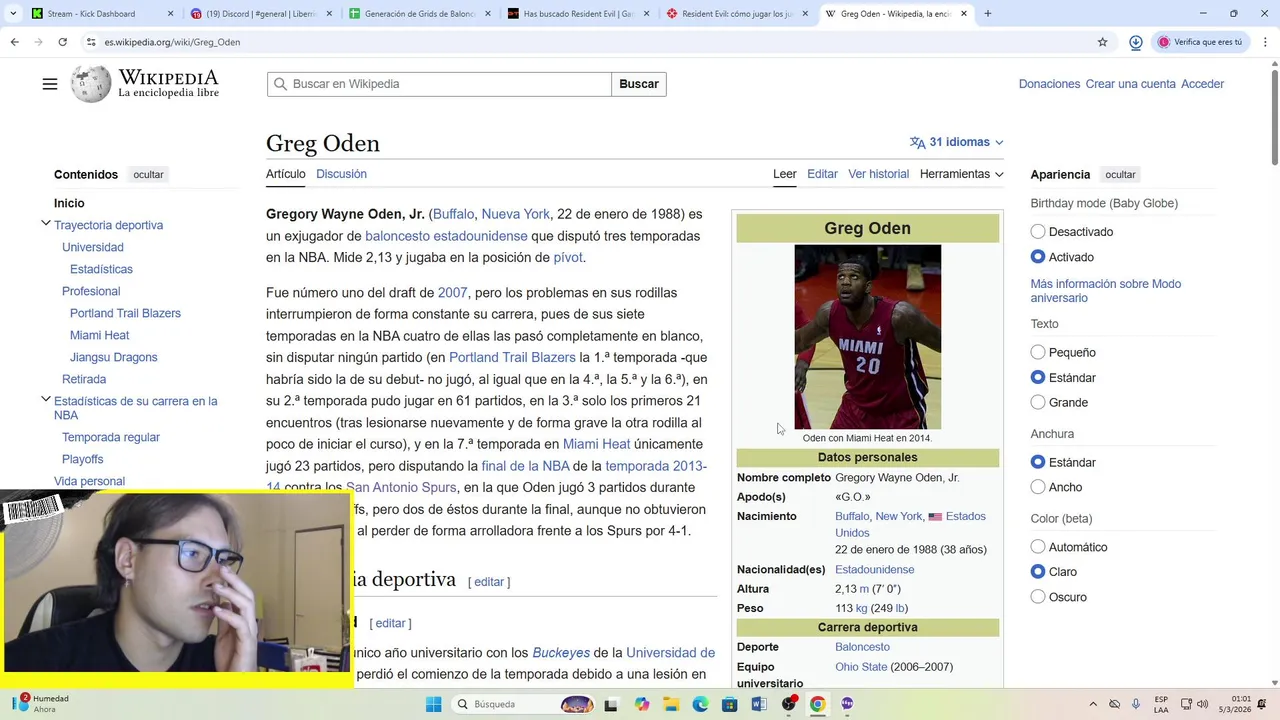Open the Donaciones link
Viewport: 1280px width, 720px height.
pos(1049,84)
